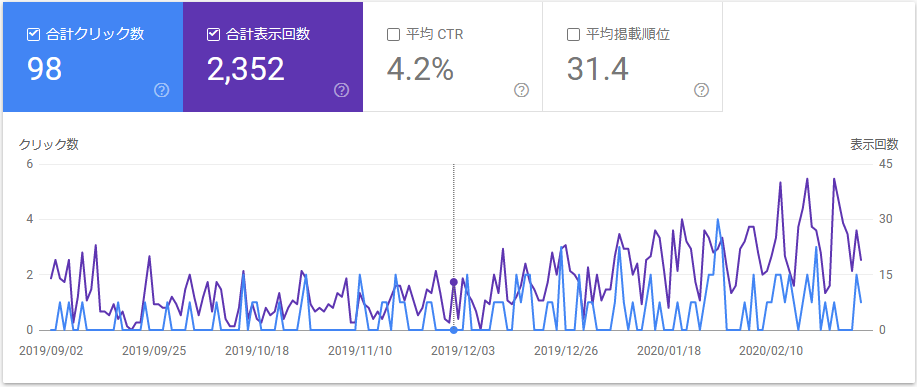Screen dimensions: 917x387
Task: Select the purple impressions marker on the chart
Action: (454, 282)
